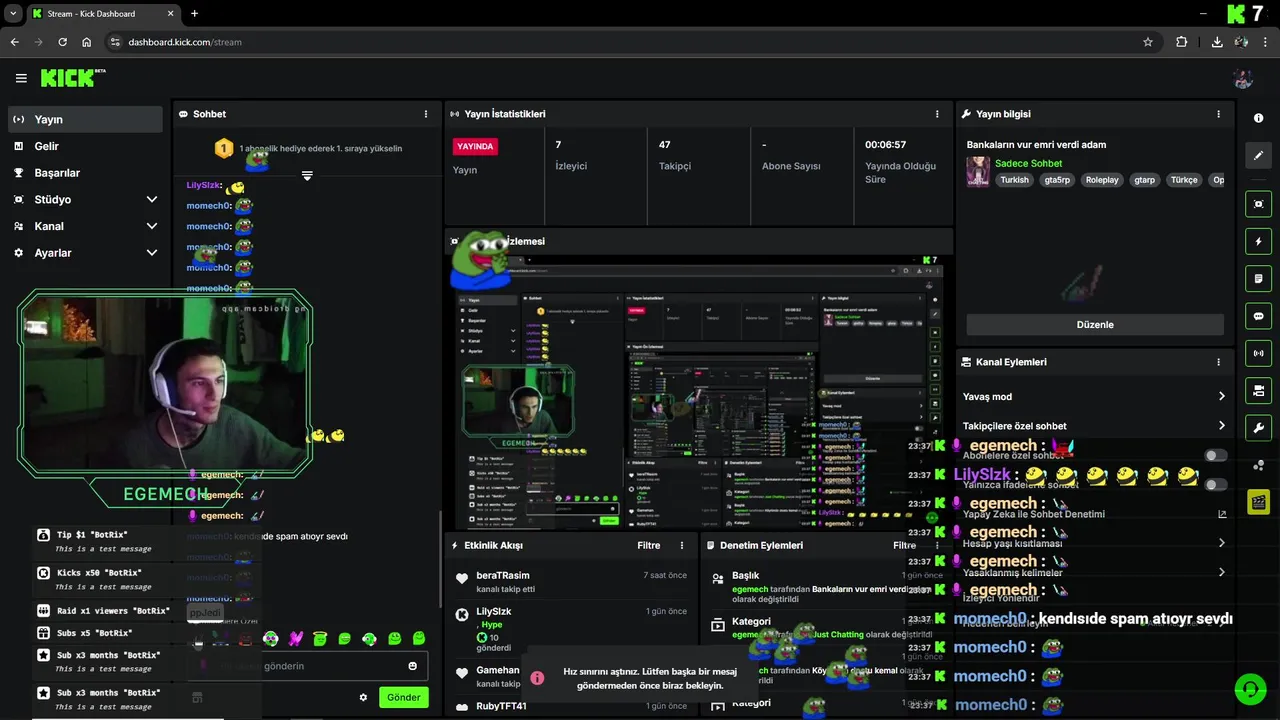Toggle the Abonelere özel sohbet switch
The height and width of the screenshot is (720, 1280).
click(x=1215, y=455)
